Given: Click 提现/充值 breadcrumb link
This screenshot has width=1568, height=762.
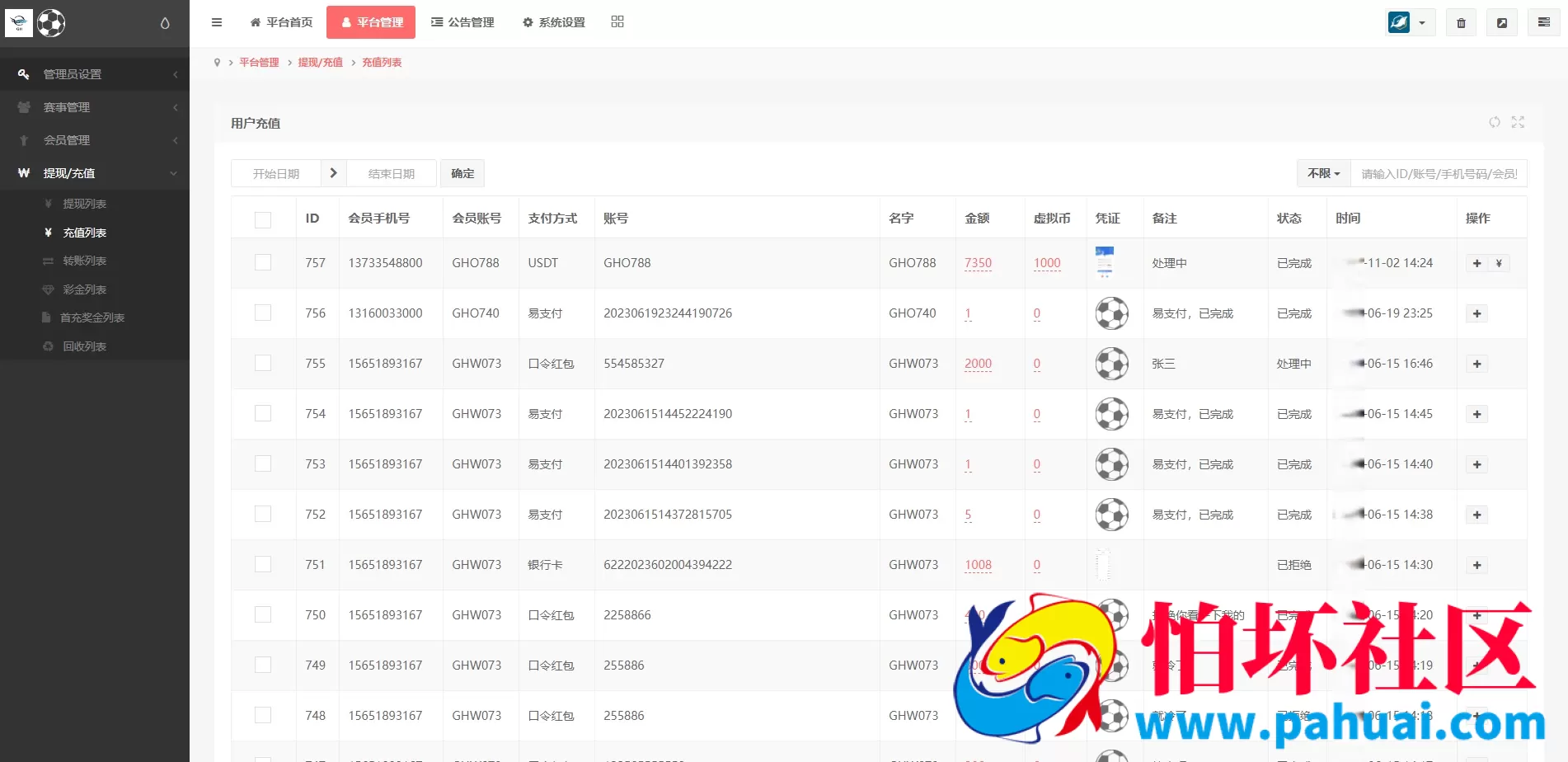Looking at the screenshot, I should pos(320,63).
